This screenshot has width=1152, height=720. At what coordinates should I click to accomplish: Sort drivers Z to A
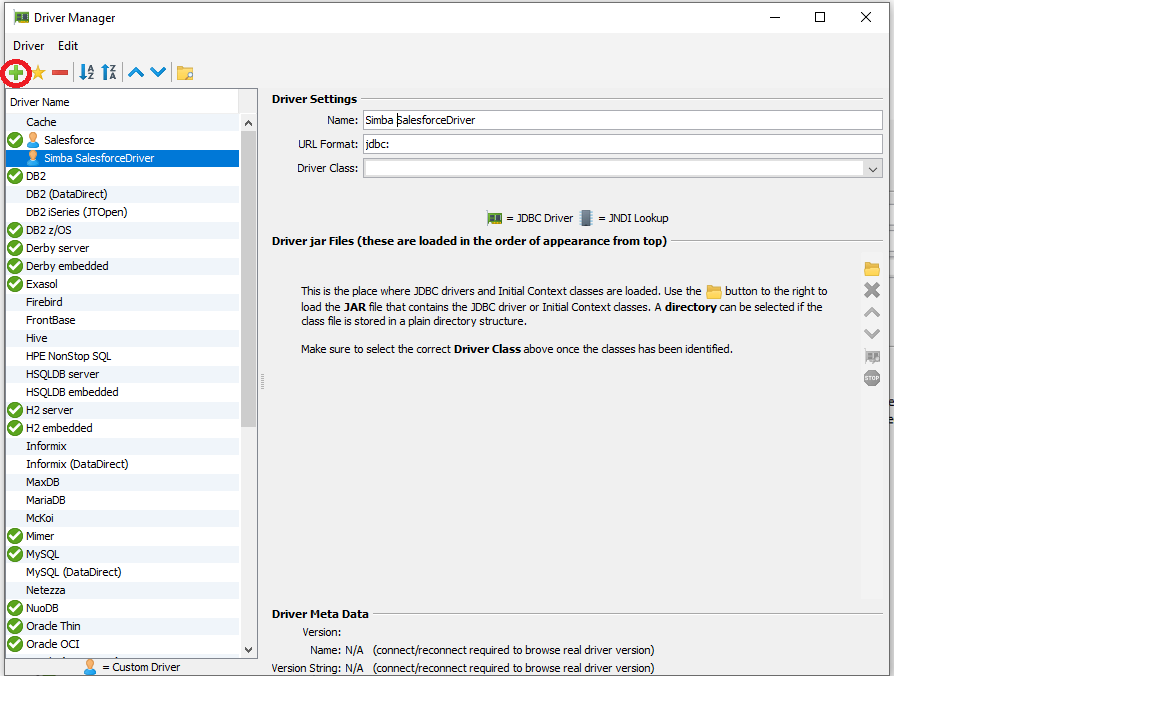pyautogui.click(x=109, y=72)
